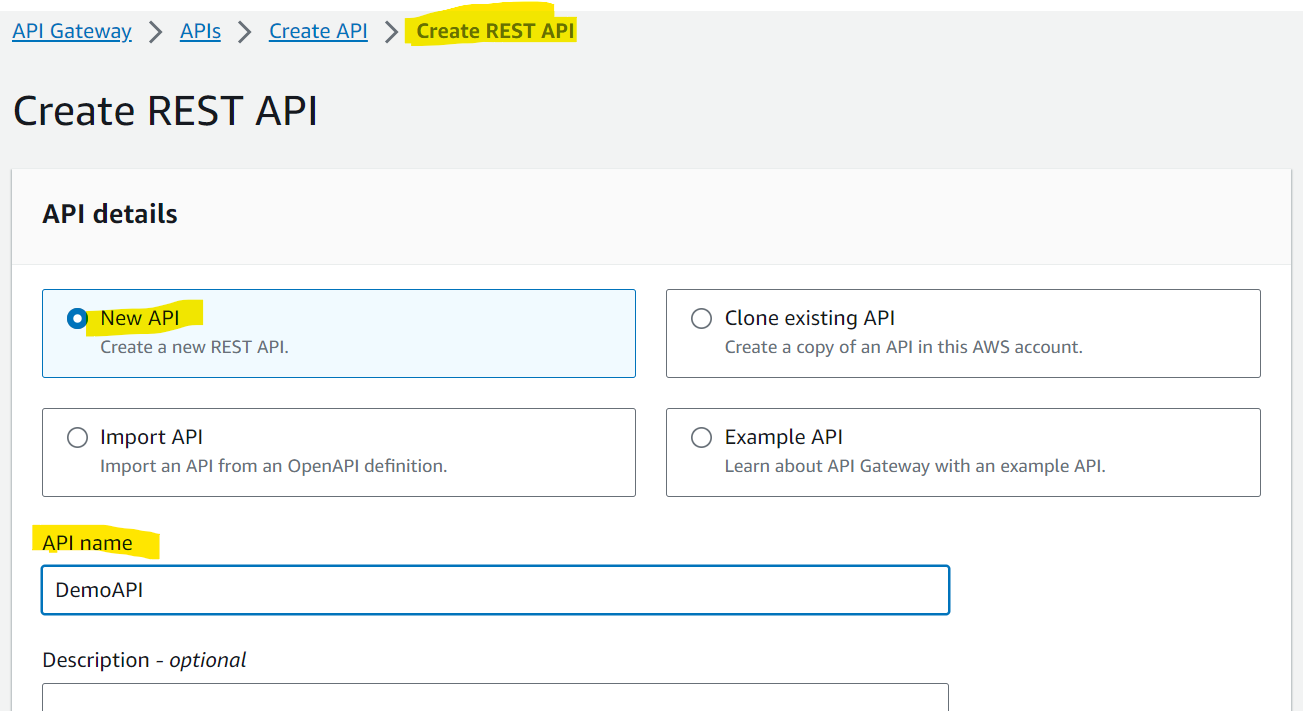Click the API name field label
Screen dimensions: 1303x711
[x=87, y=542]
